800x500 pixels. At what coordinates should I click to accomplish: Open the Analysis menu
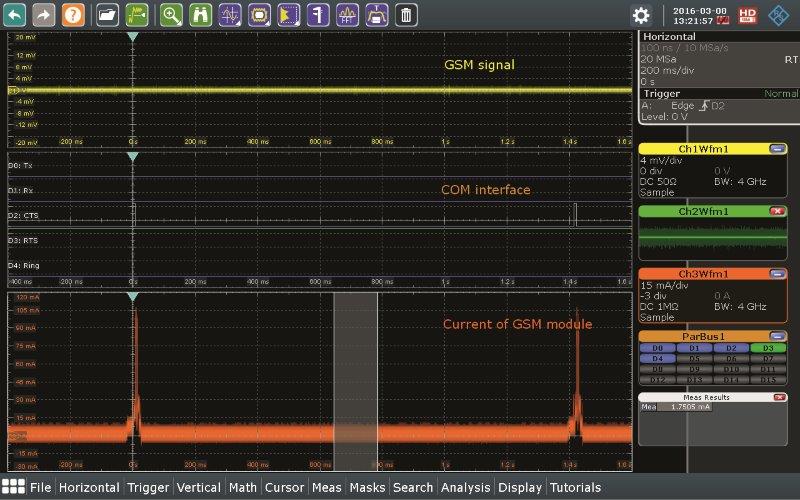point(465,488)
